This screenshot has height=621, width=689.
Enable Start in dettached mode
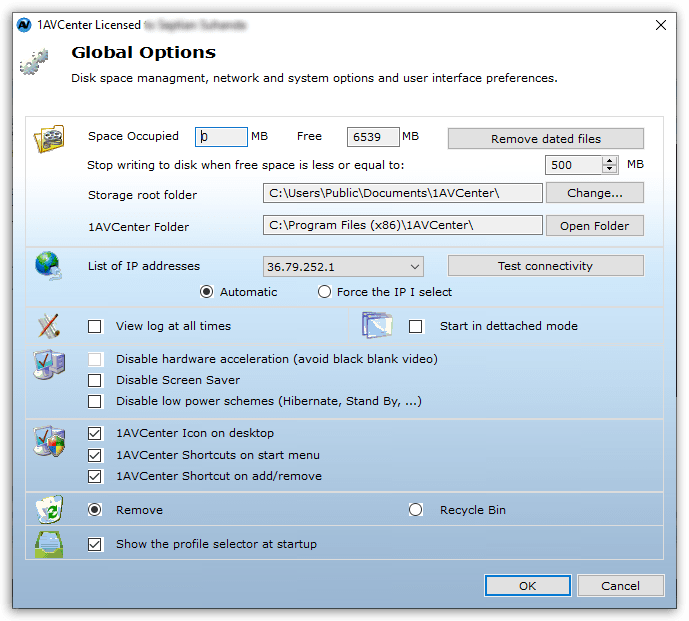[x=416, y=327]
